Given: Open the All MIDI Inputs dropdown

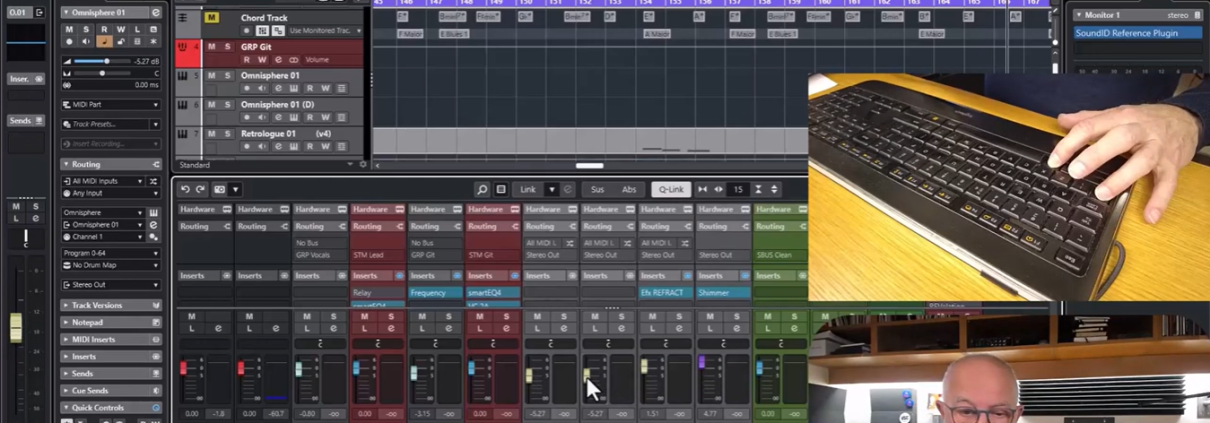Looking at the screenshot, I should [x=103, y=181].
